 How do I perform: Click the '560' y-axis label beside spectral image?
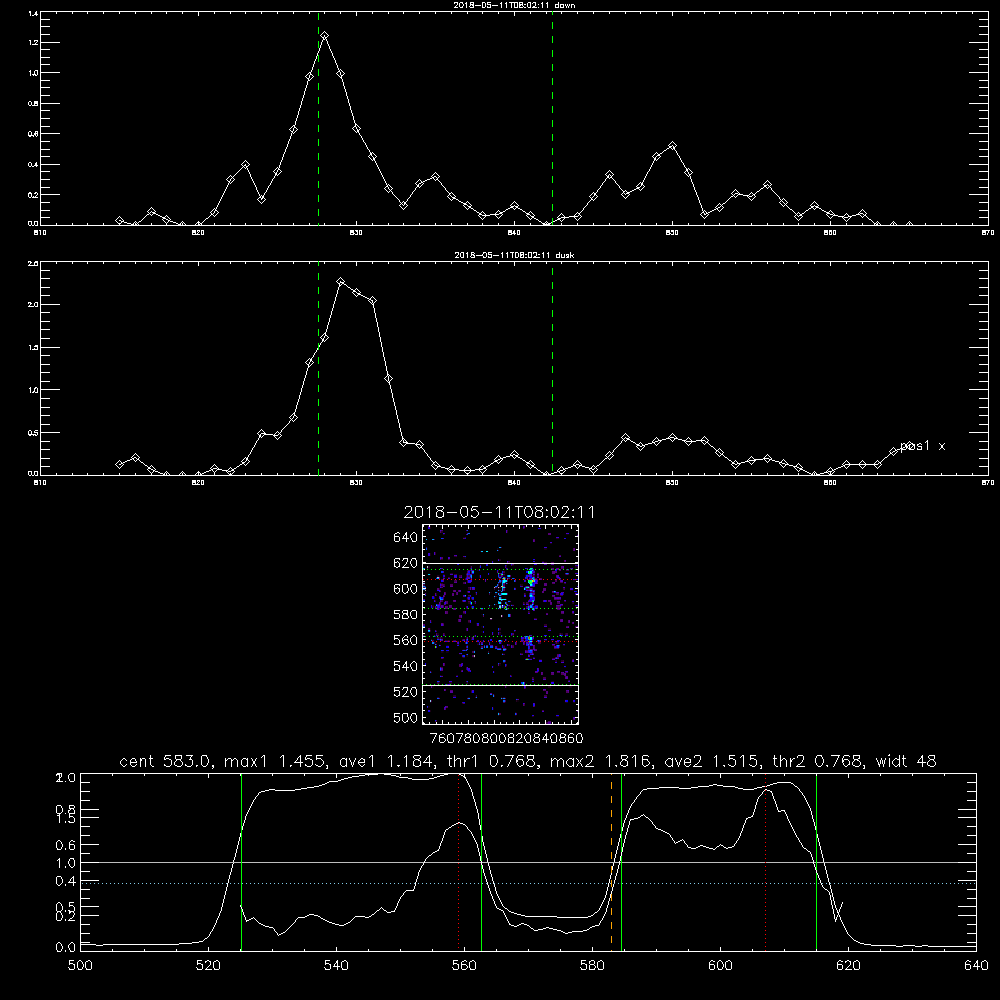(406, 641)
